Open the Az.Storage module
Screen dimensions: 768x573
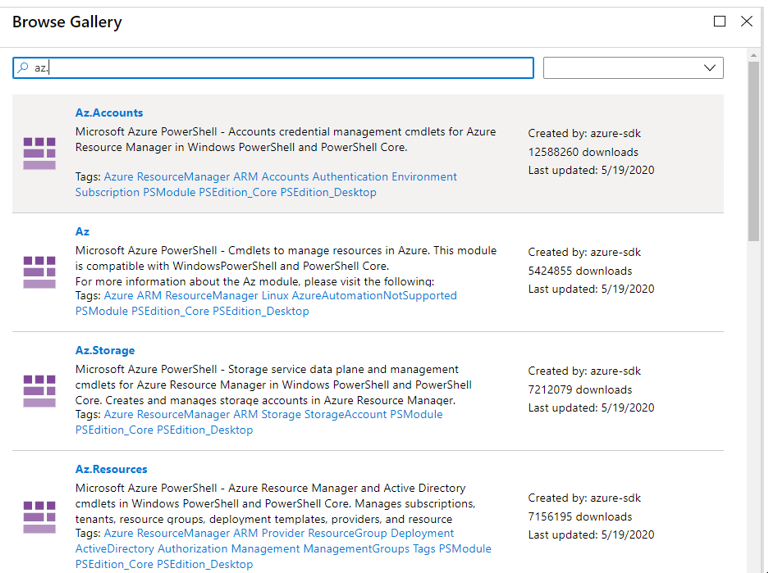coord(105,350)
